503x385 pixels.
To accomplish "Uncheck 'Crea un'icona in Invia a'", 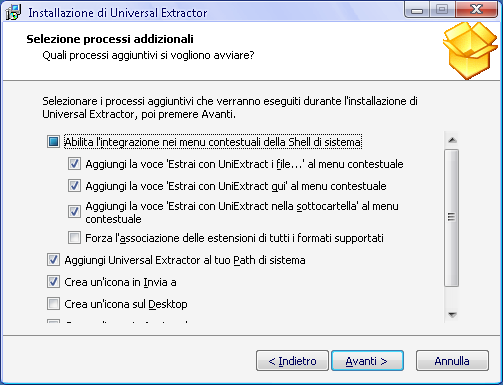I will (53, 282).
